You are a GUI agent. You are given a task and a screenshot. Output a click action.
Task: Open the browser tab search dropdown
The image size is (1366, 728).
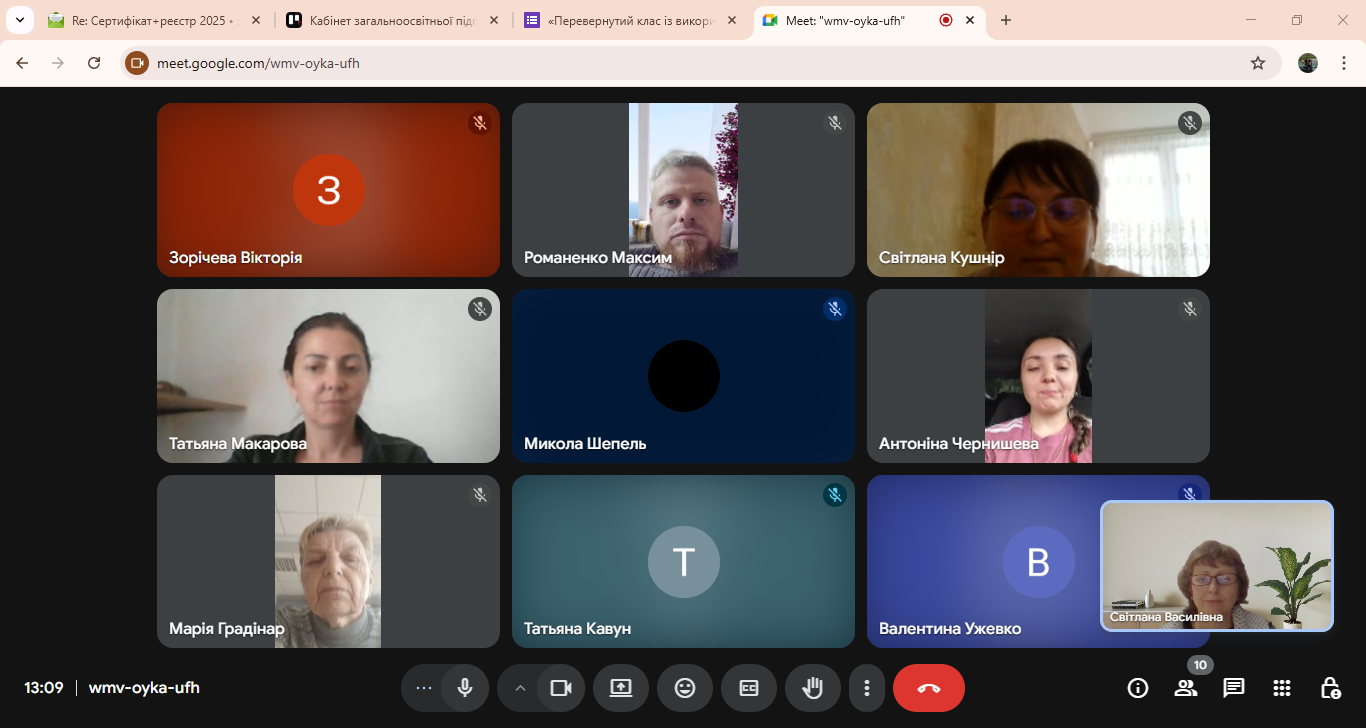pos(19,20)
